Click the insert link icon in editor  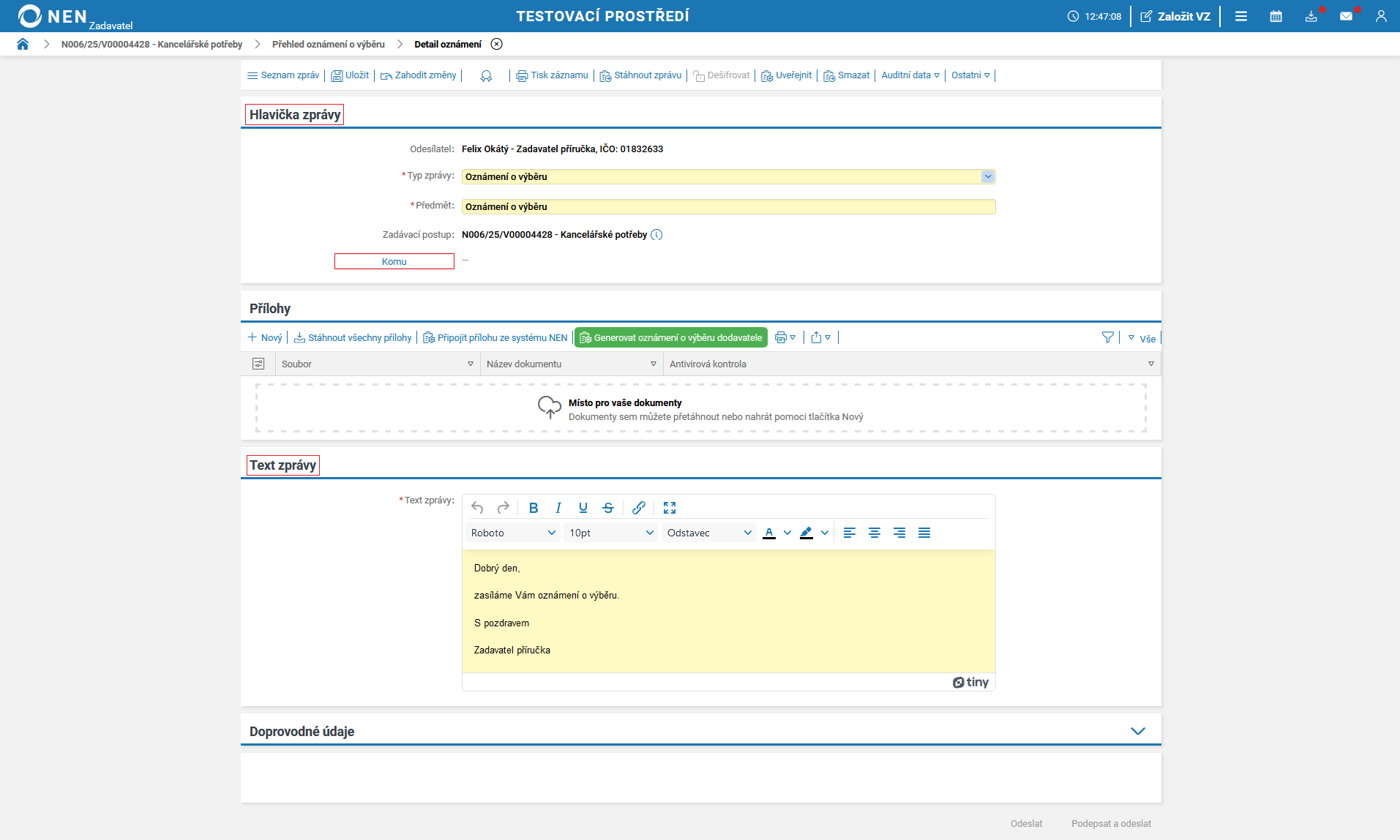point(638,508)
